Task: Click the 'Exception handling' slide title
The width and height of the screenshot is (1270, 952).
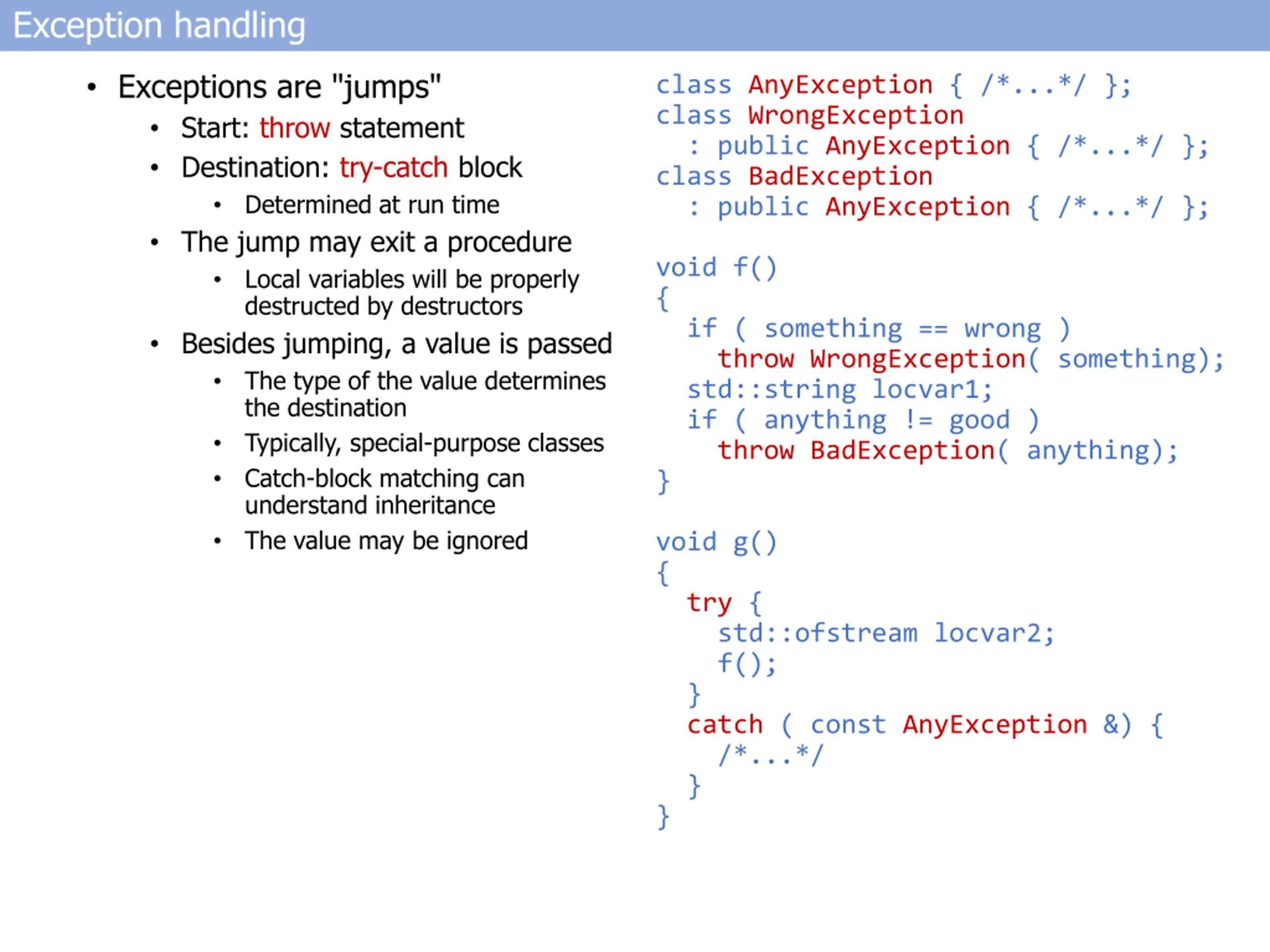Action: click(159, 26)
